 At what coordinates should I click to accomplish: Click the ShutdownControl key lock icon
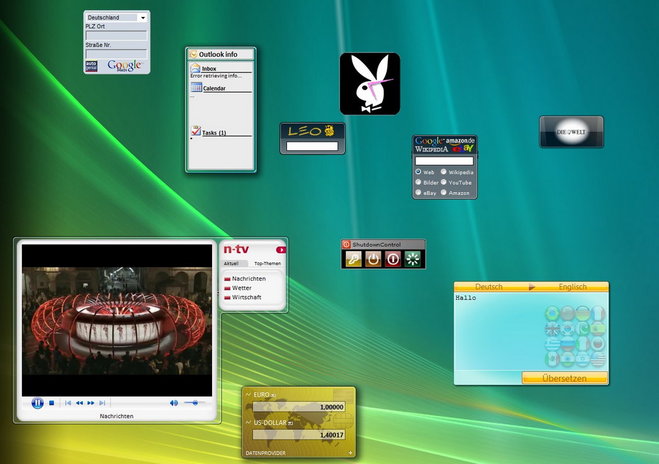pyautogui.click(x=353, y=259)
